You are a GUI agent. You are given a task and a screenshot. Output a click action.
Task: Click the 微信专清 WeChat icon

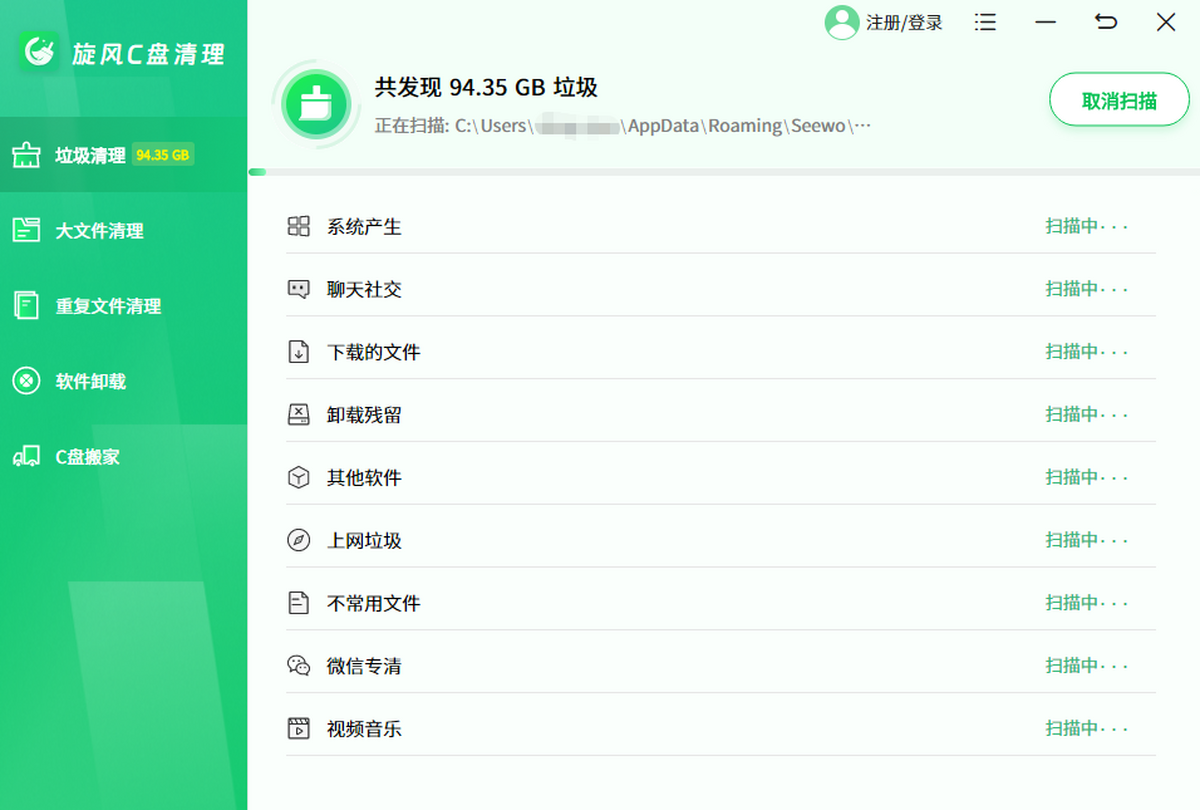point(298,666)
